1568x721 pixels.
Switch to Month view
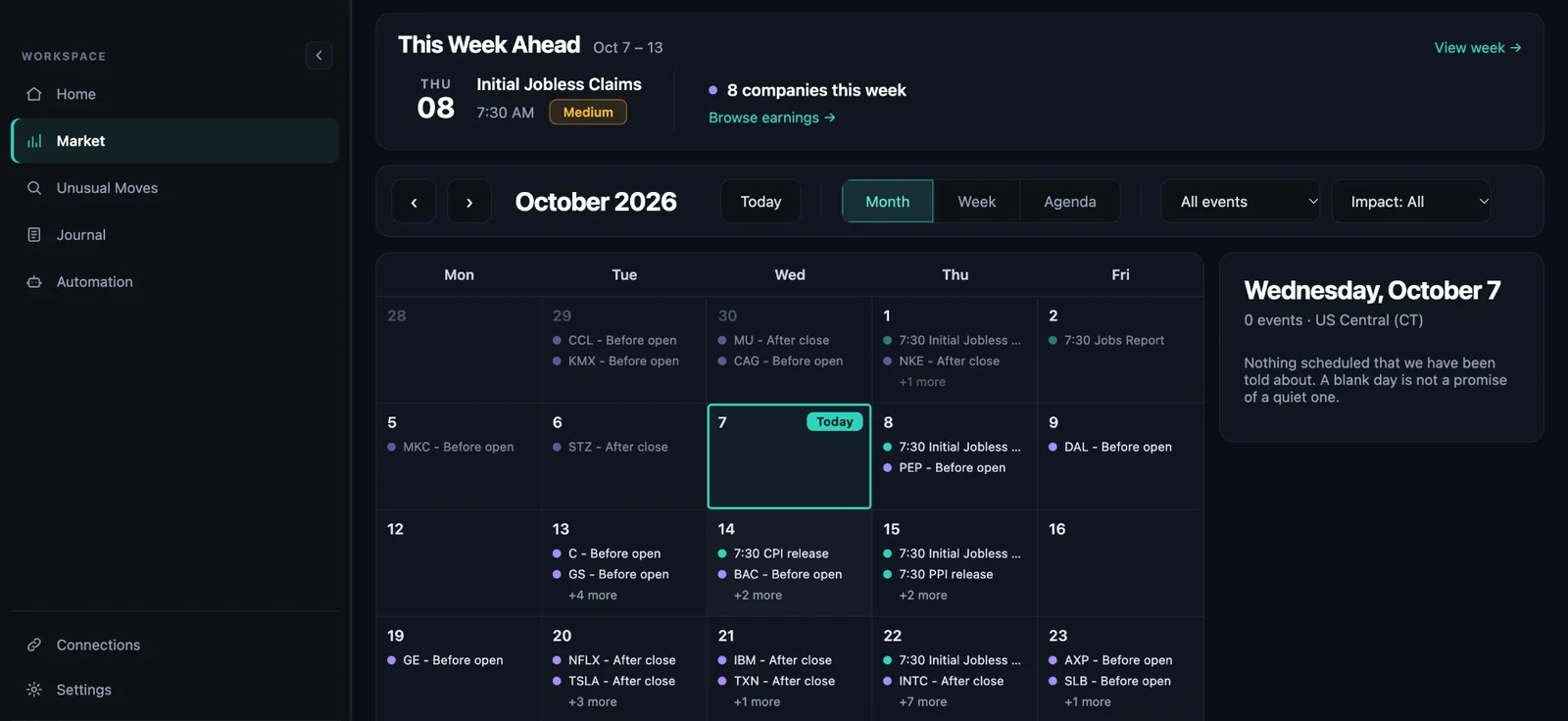tap(888, 202)
